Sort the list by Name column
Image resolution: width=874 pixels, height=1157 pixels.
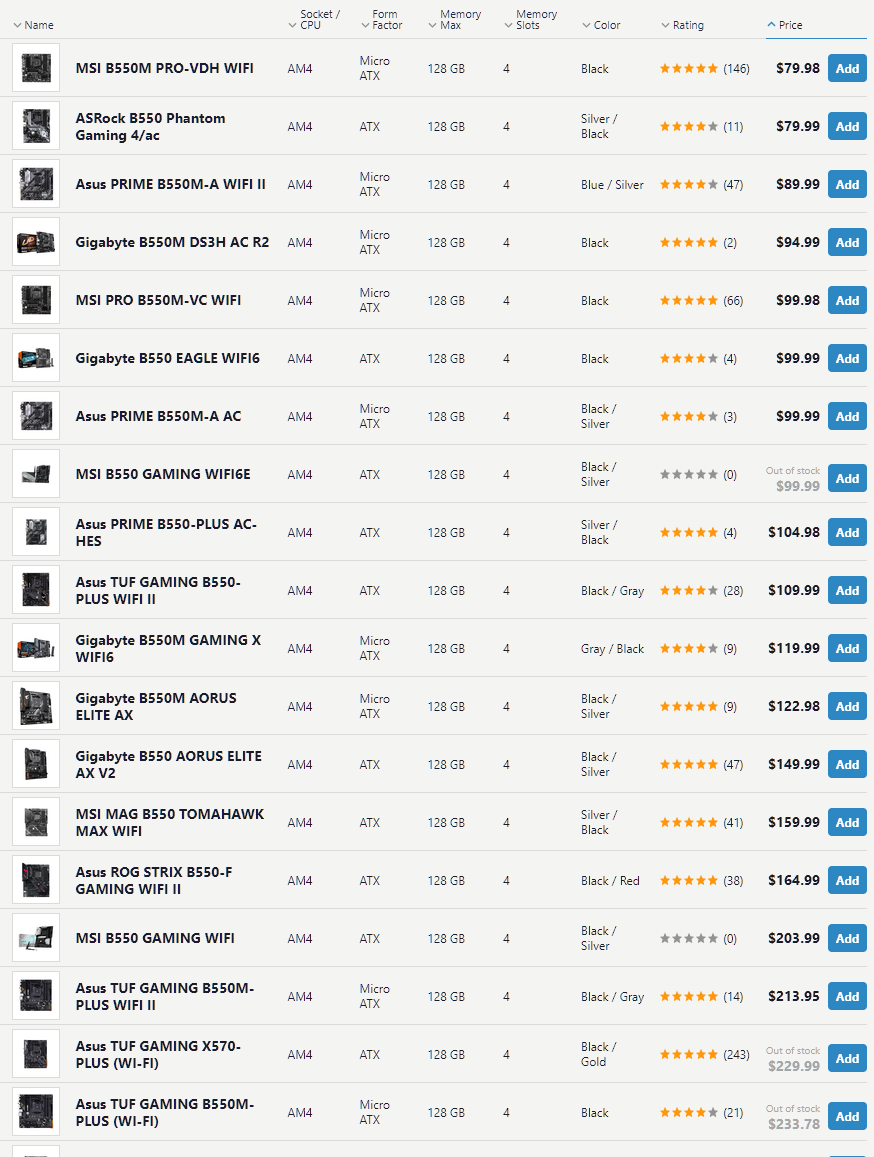[x=33, y=25]
